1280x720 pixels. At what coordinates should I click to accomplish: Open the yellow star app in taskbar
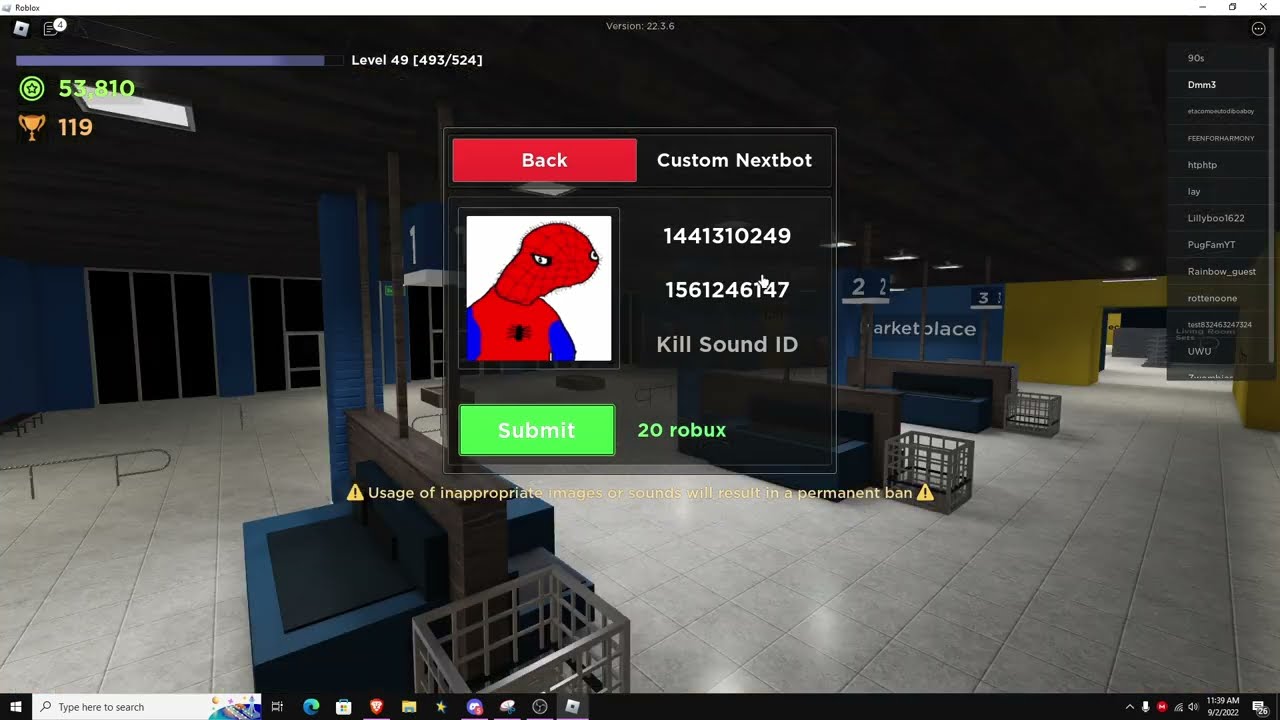tap(441, 707)
